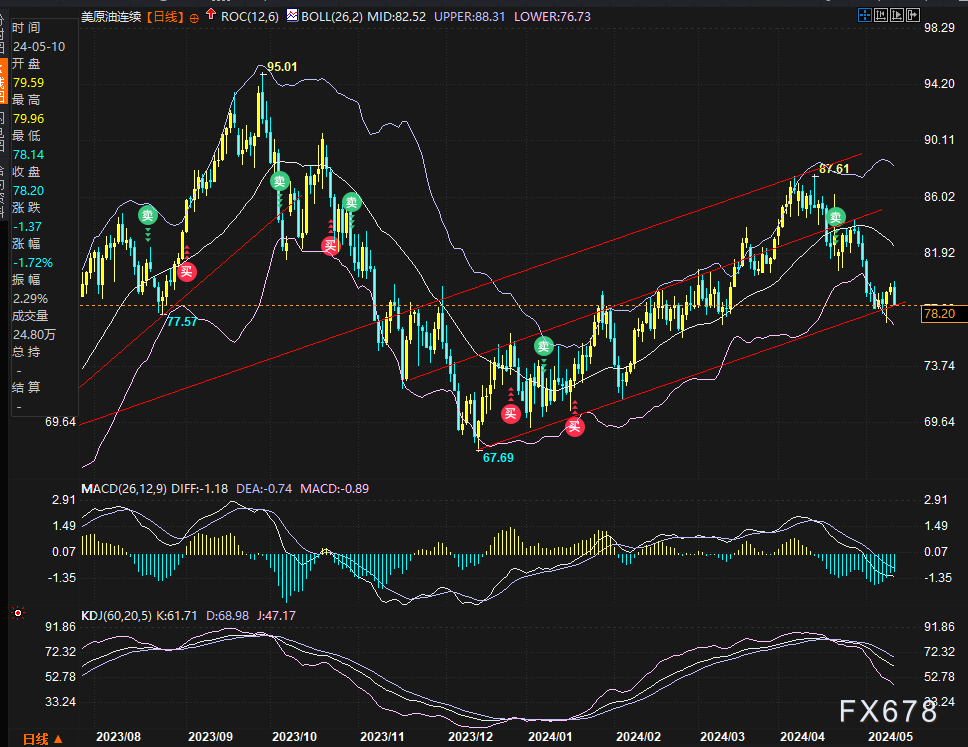Click the 2024/01 date on the time axis
Image resolution: width=968 pixels, height=747 pixels.
(551, 735)
